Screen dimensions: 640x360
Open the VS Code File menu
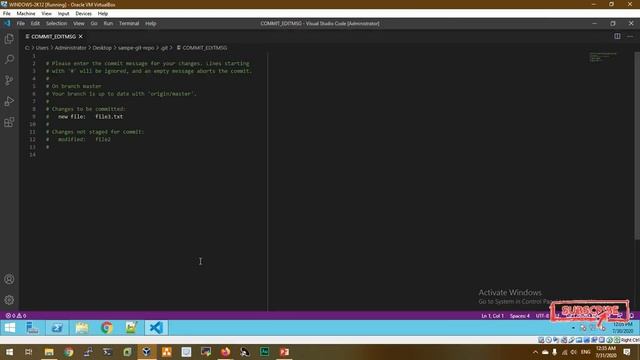click(x=20, y=24)
